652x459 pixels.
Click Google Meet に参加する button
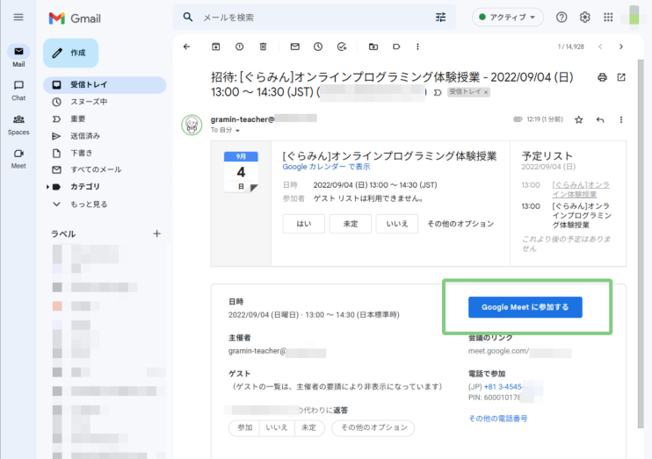tap(525, 307)
